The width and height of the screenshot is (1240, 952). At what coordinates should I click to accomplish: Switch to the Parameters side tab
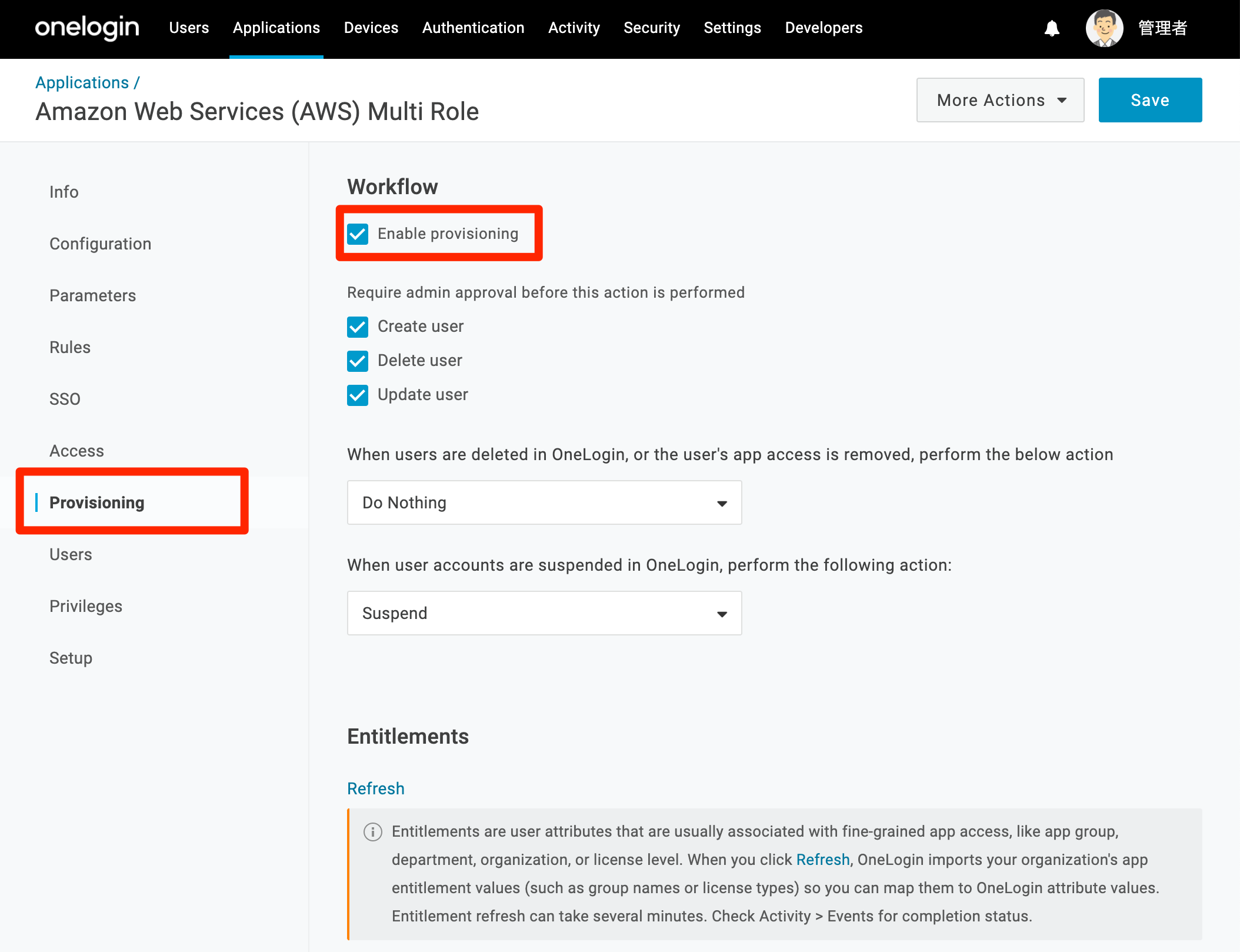click(x=92, y=295)
